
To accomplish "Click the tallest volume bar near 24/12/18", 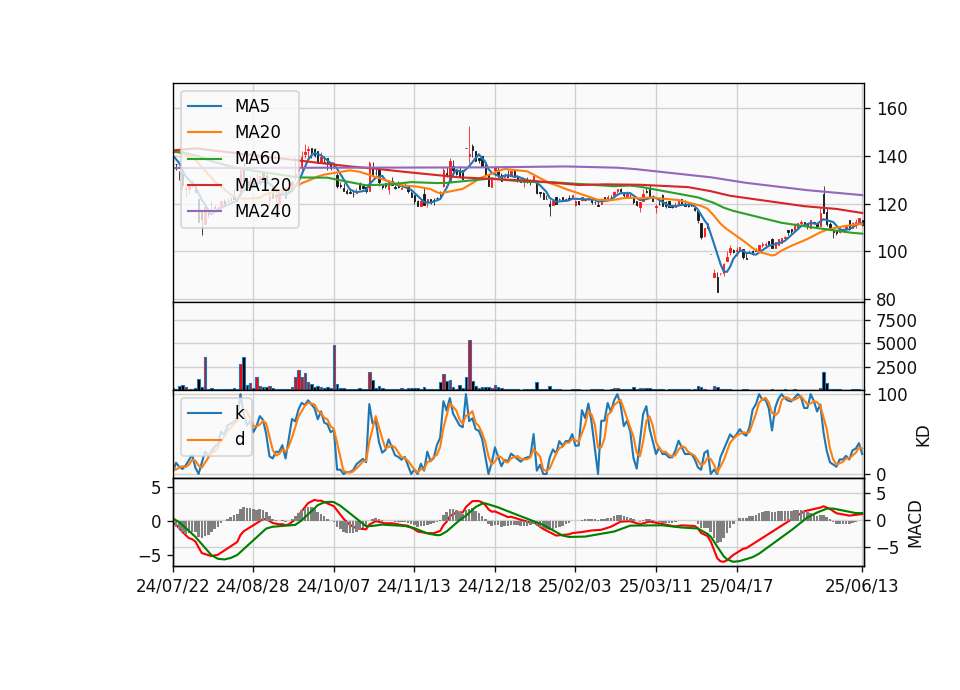I will (470, 365).
